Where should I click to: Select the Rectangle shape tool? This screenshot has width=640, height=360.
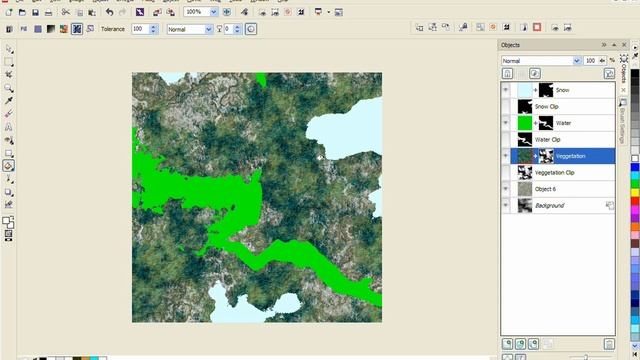click(x=9, y=153)
